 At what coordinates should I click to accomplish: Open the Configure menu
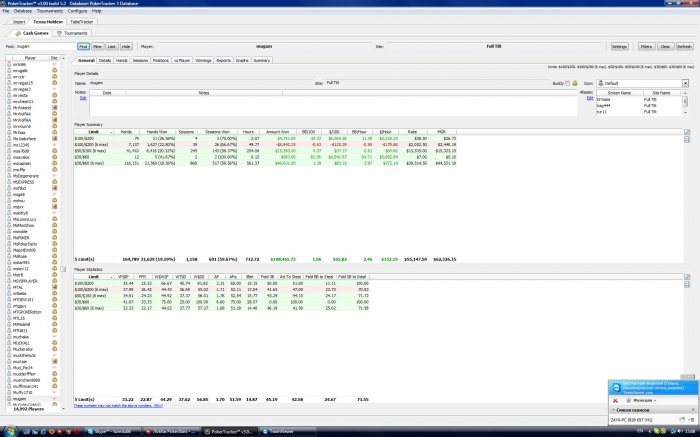(77, 11)
